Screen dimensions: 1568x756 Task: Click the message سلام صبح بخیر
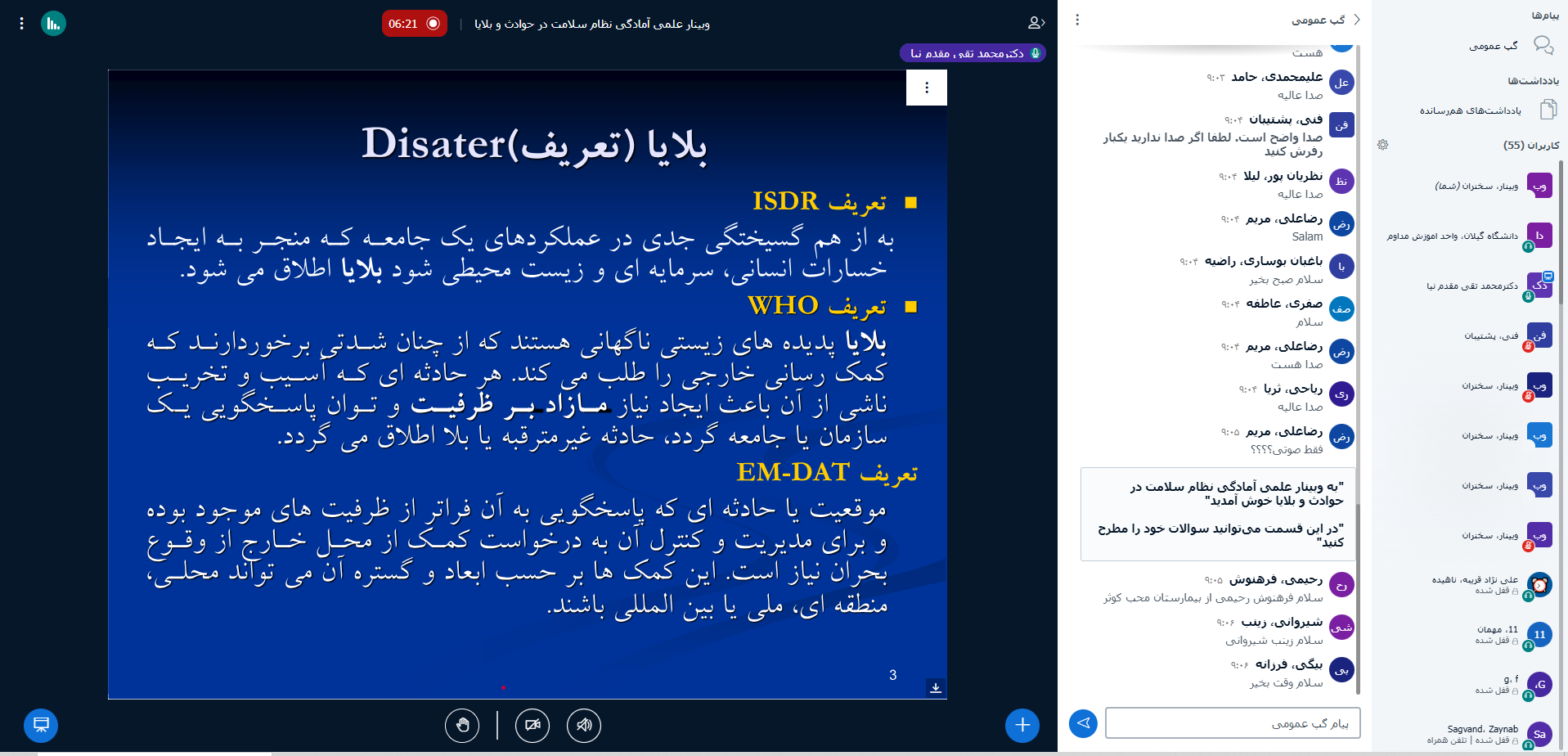1286,279
